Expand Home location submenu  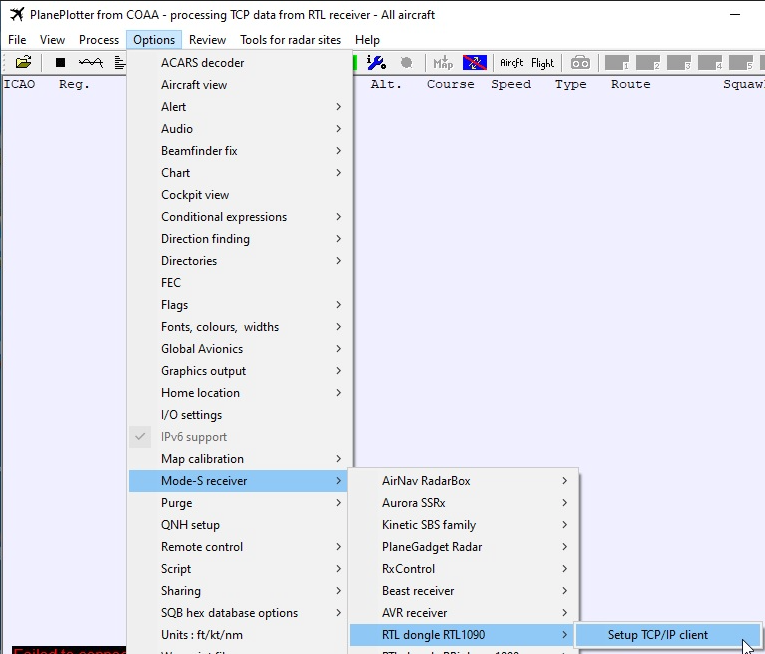tap(240, 392)
